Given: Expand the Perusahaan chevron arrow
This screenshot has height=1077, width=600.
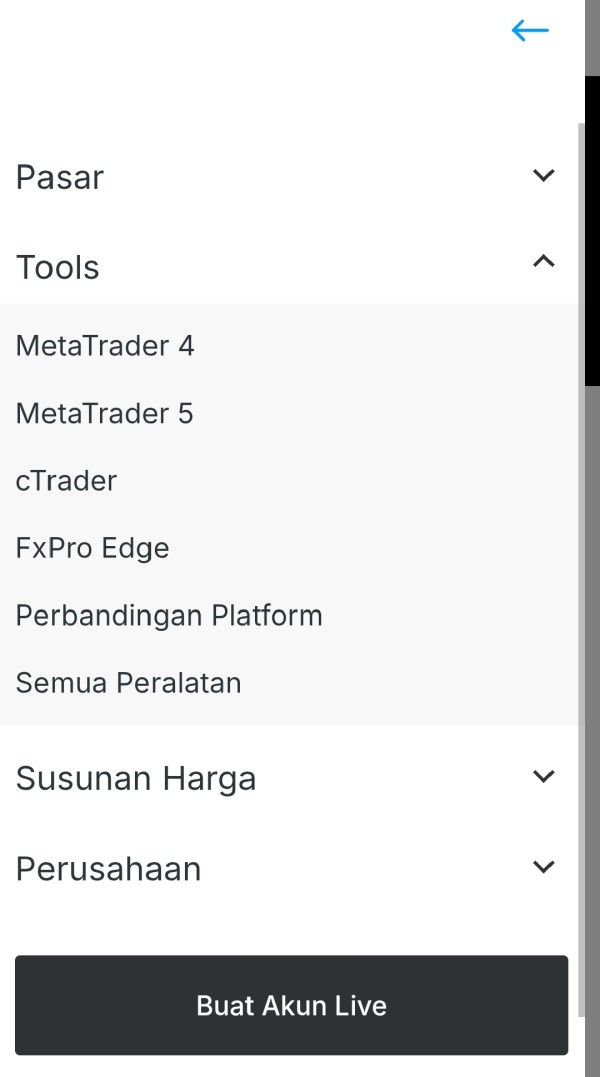Looking at the screenshot, I should coord(544,867).
